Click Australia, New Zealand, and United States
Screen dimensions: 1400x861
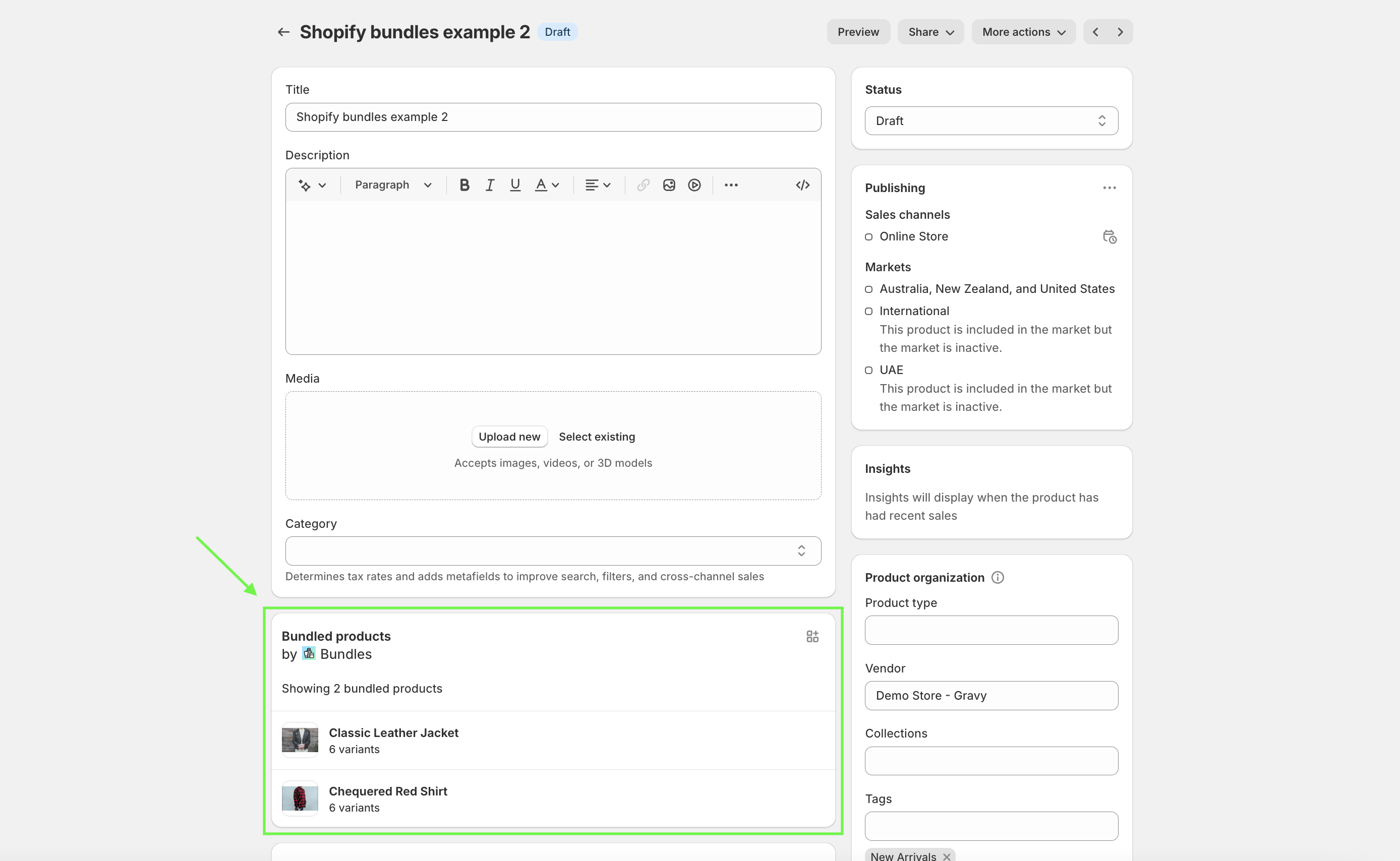point(997,289)
